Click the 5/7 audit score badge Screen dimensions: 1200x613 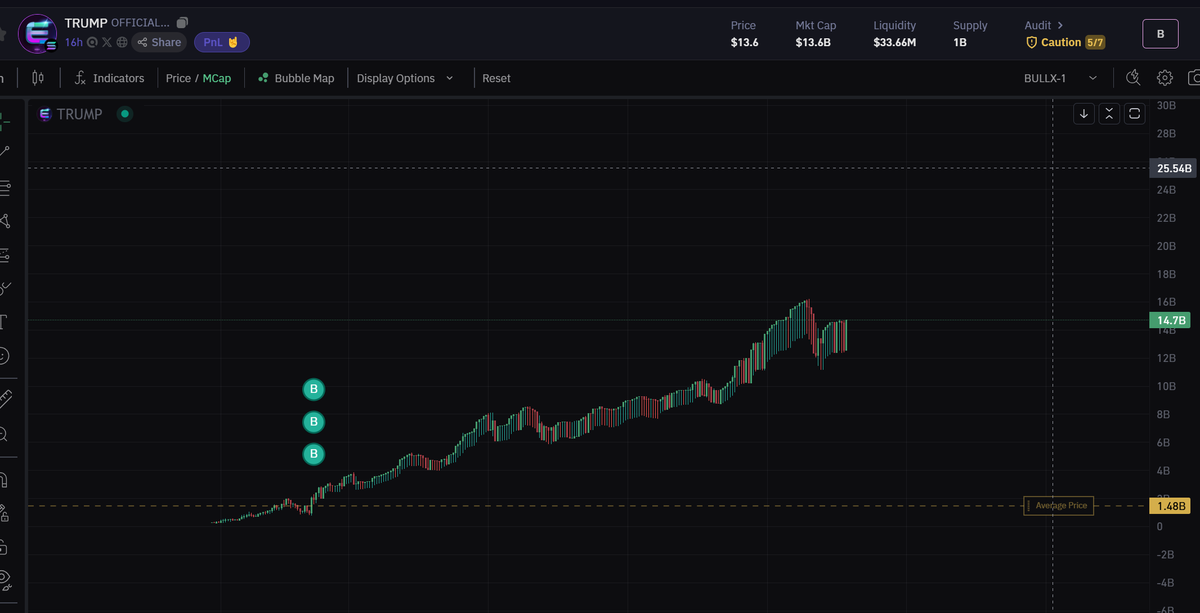(1097, 43)
